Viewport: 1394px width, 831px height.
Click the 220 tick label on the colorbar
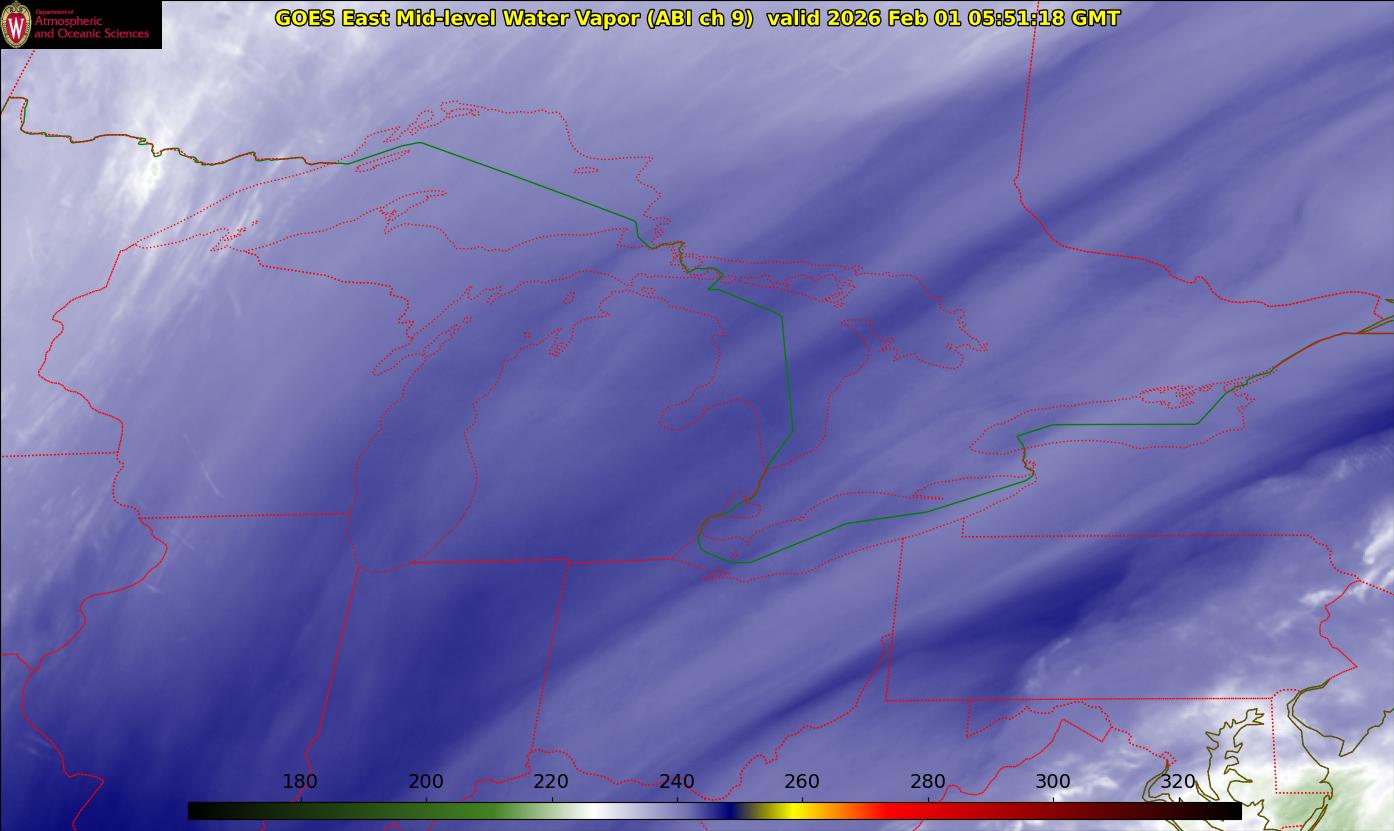click(551, 781)
